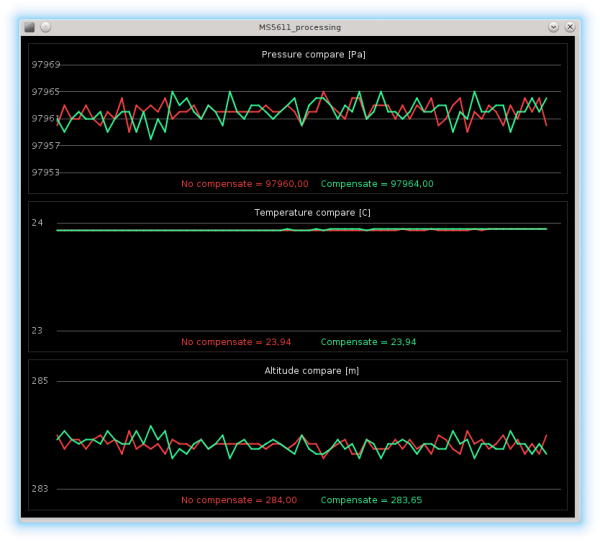The height and width of the screenshot is (542, 600).
Task: Minimize window using down-chevron button
Action: click(x=553, y=27)
